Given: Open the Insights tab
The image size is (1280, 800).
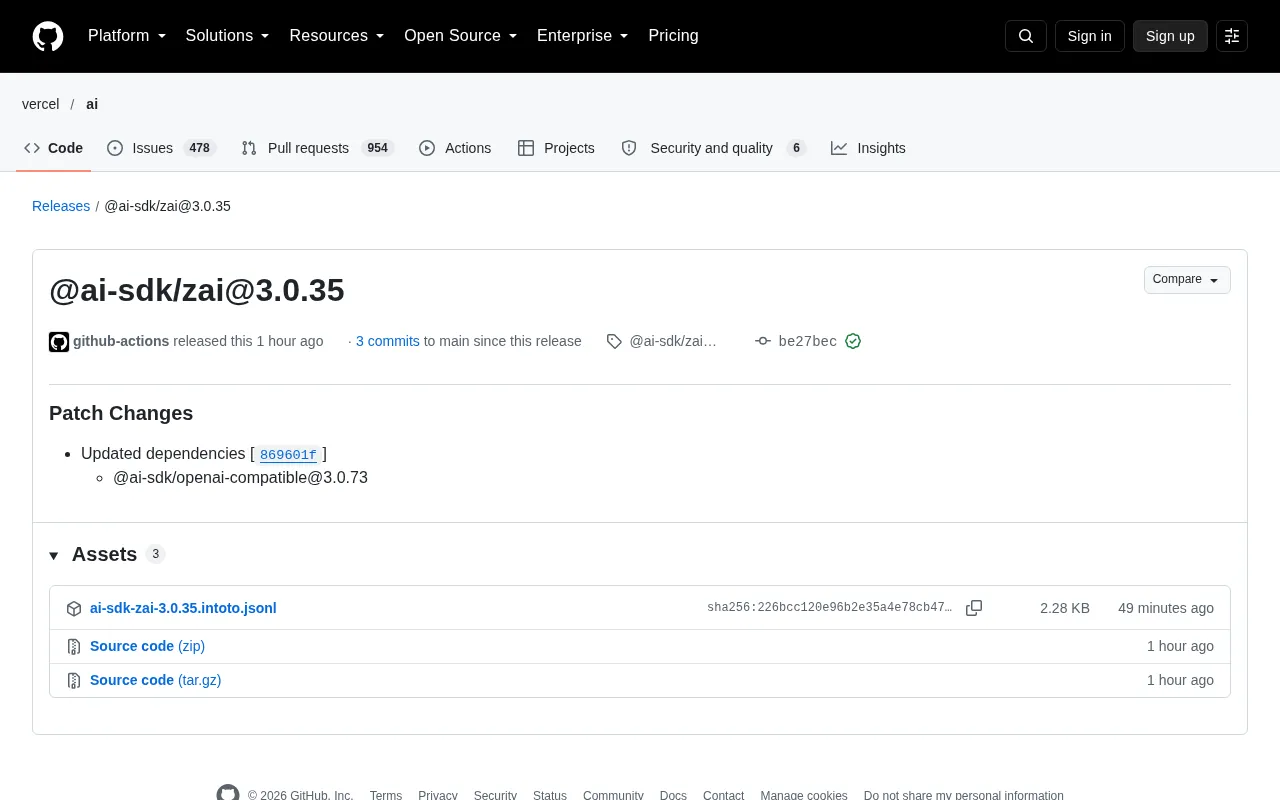Looking at the screenshot, I should [868, 148].
